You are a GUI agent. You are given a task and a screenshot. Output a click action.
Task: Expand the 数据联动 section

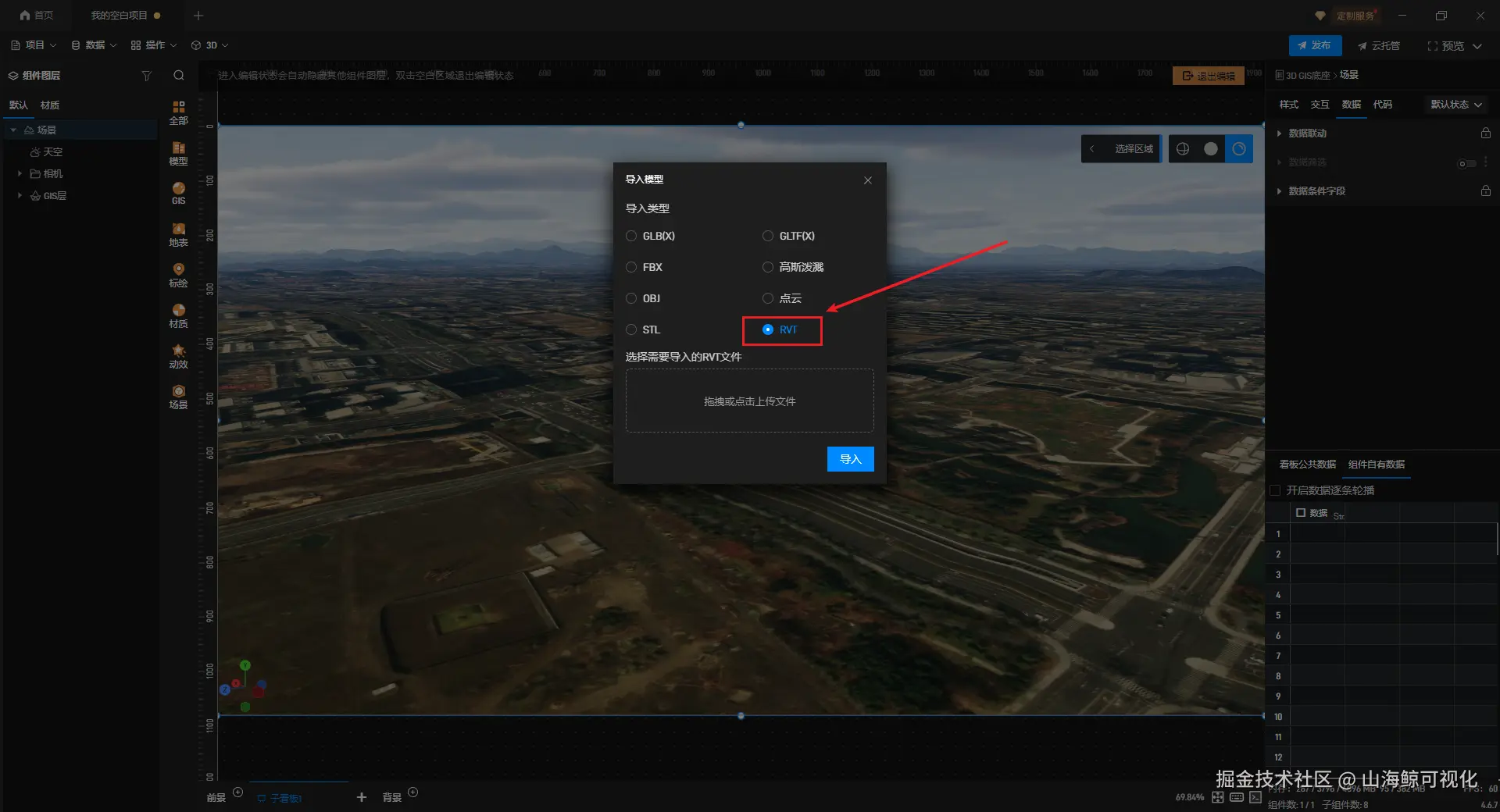(x=1279, y=134)
